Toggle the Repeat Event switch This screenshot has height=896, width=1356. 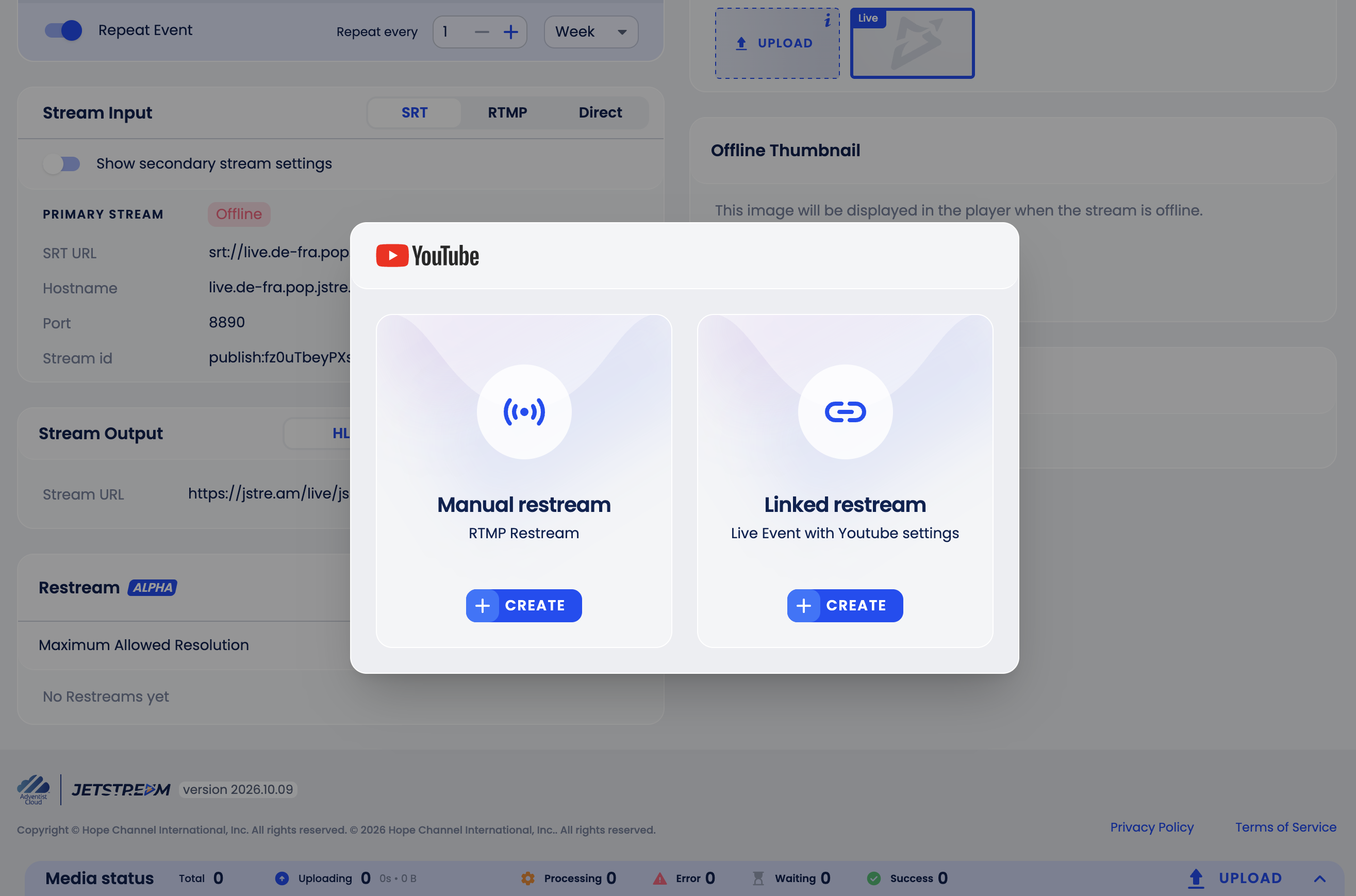[63, 30]
